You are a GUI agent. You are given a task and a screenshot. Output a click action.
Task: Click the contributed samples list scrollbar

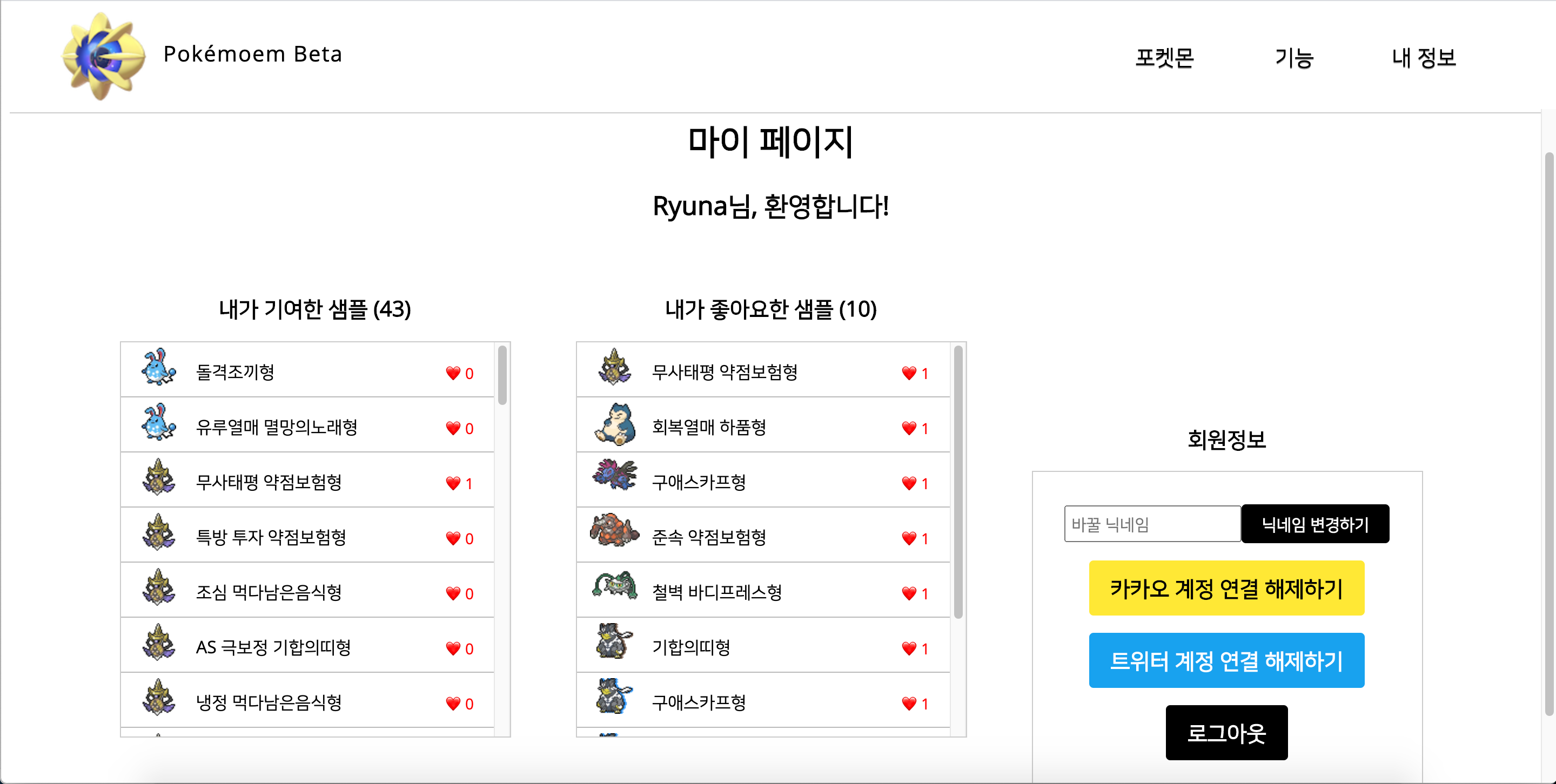(x=502, y=375)
